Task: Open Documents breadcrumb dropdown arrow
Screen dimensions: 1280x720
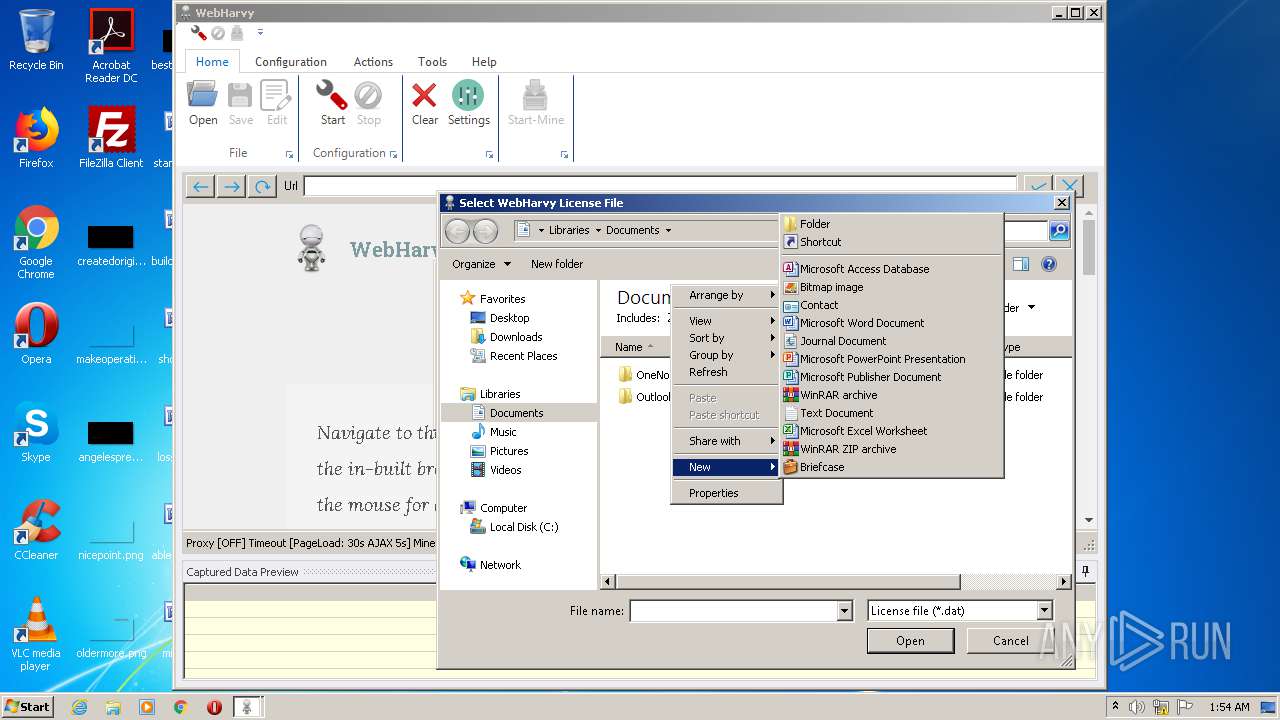Action: point(668,230)
